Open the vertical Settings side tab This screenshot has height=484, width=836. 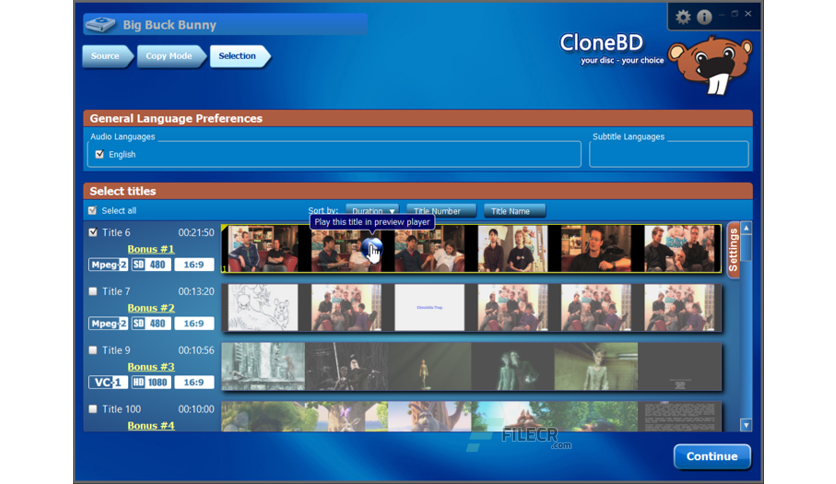click(733, 249)
